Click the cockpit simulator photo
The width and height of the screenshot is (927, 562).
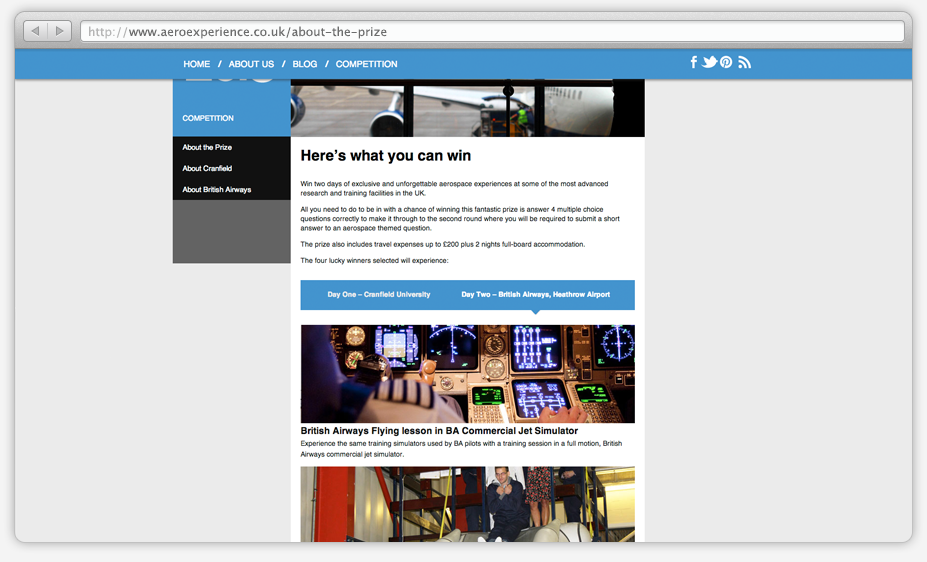click(x=468, y=373)
